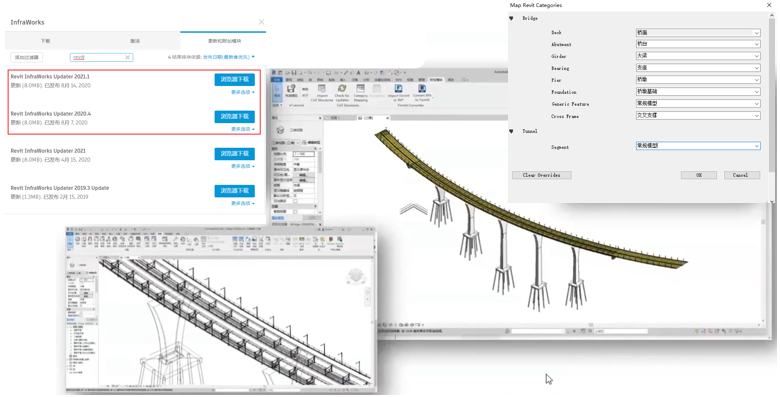This screenshot has width=780, height=397.
Task: Open the Segment mapping dropdown
Action: [x=698, y=146]
